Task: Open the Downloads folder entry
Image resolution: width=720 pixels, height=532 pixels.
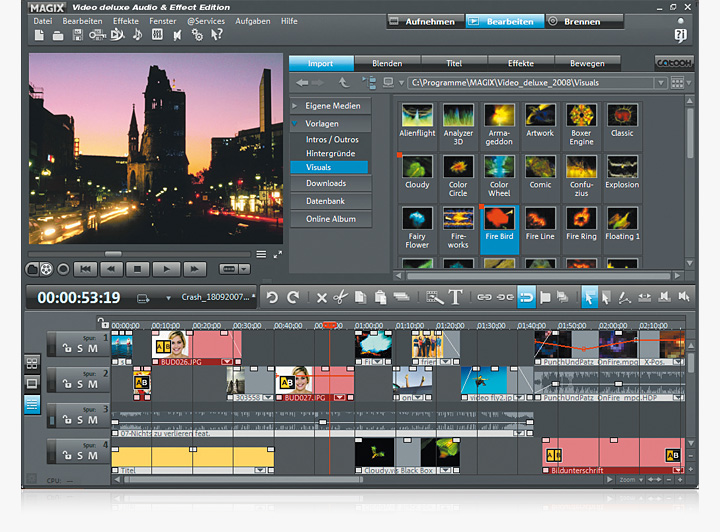Action: [x=331, y=183]
